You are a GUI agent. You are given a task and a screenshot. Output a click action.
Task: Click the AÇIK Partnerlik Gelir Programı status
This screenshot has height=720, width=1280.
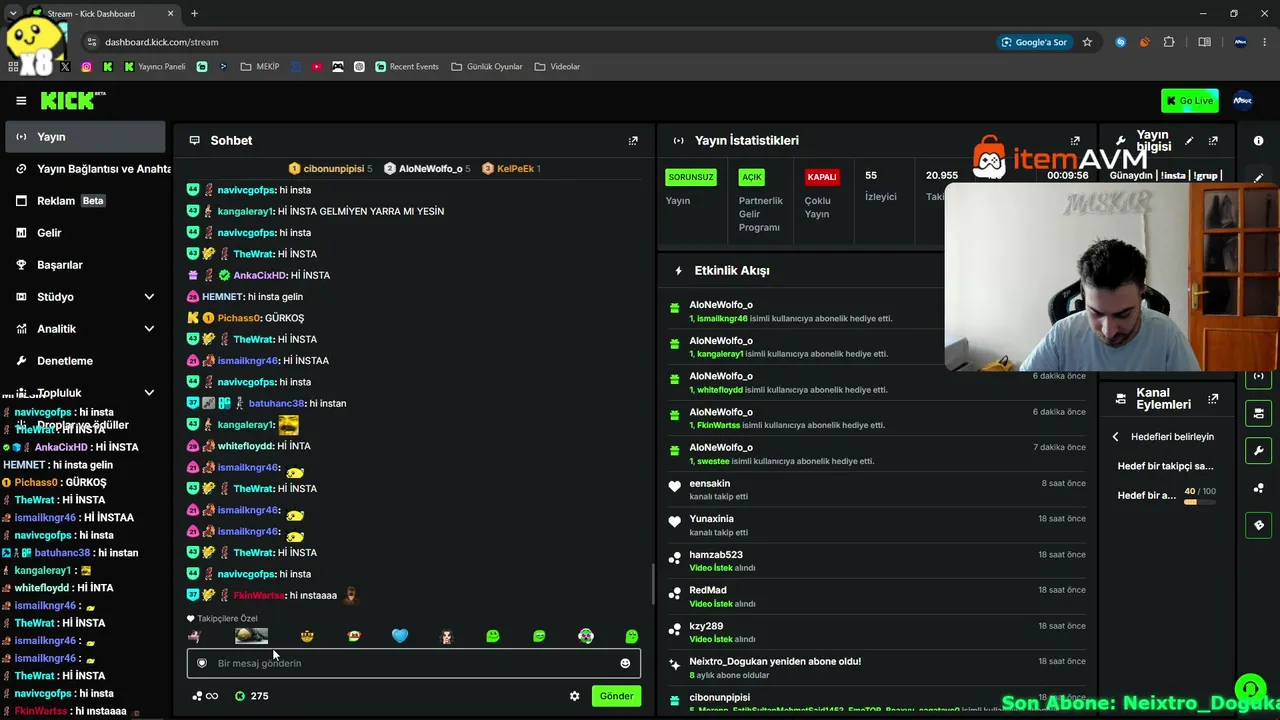[751, 177]
